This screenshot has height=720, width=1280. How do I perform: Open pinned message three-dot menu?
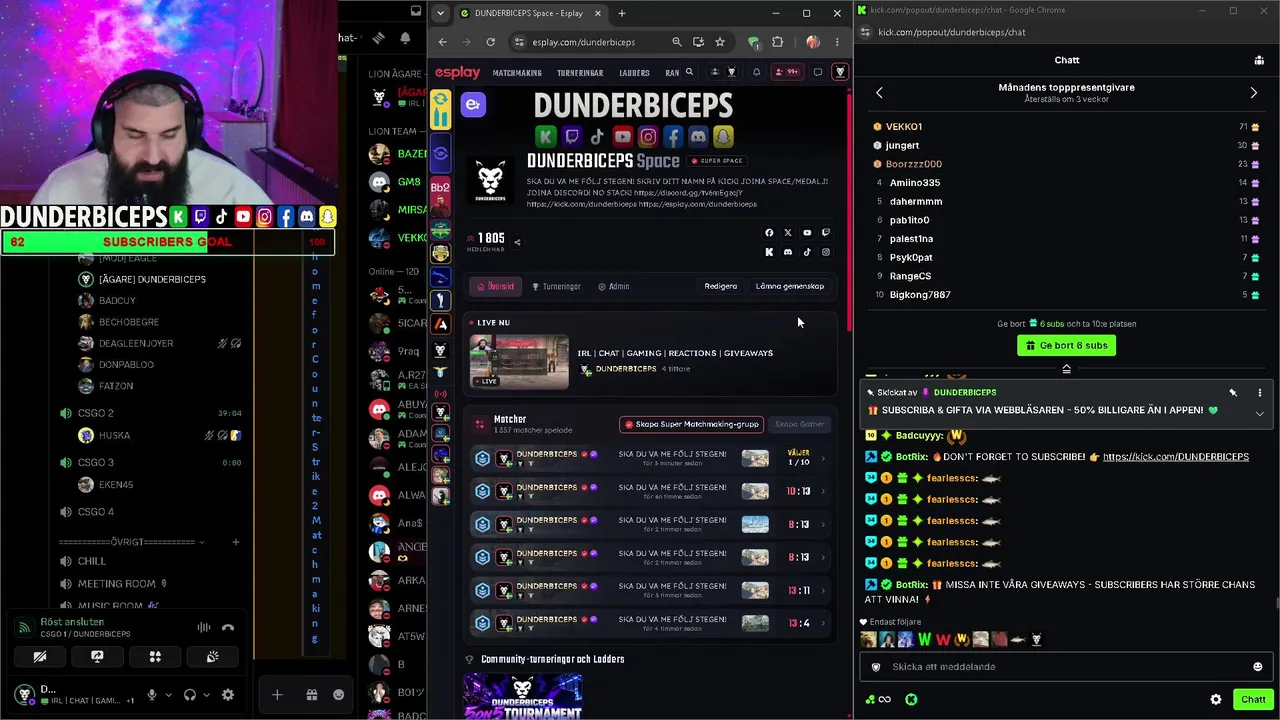point(1259,393)
